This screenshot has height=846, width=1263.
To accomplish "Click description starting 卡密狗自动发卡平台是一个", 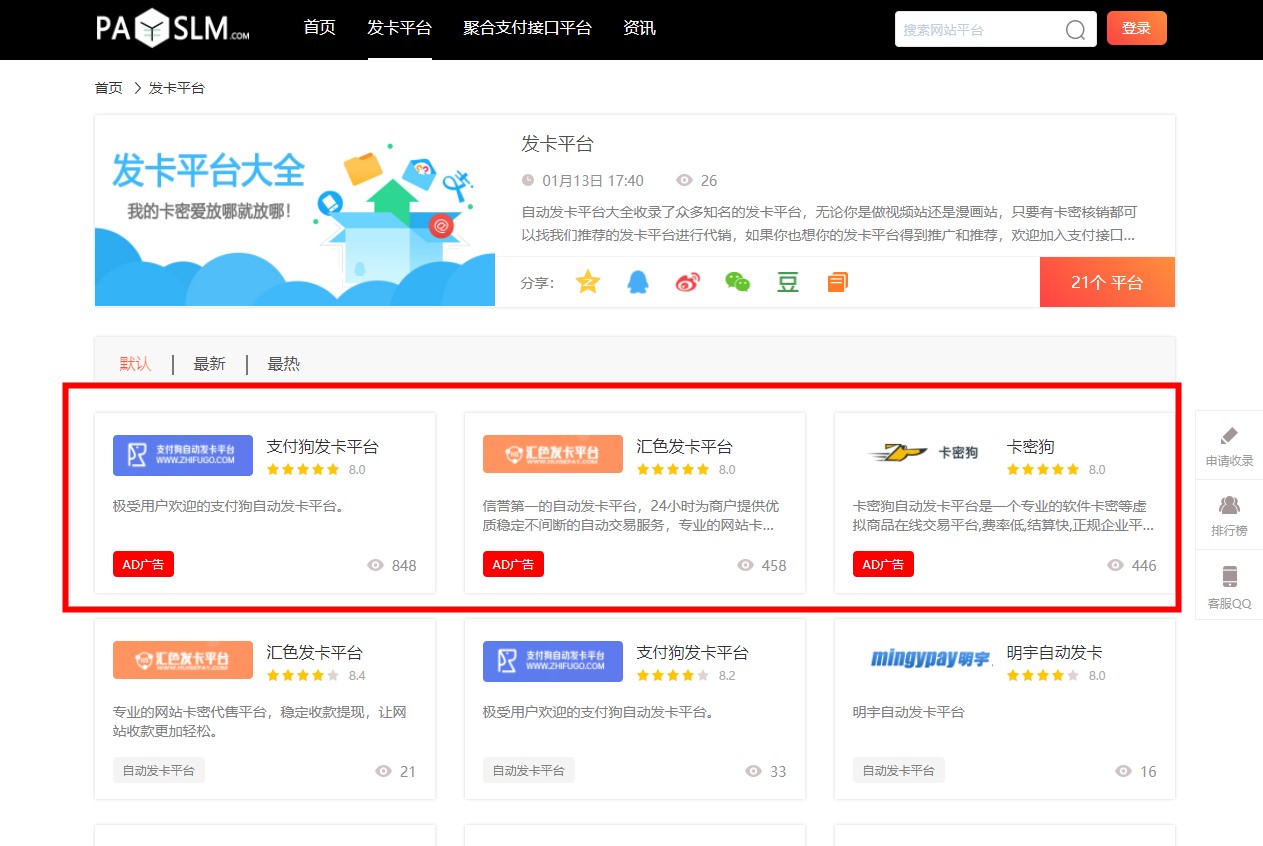I will [x=1005, y=515].
